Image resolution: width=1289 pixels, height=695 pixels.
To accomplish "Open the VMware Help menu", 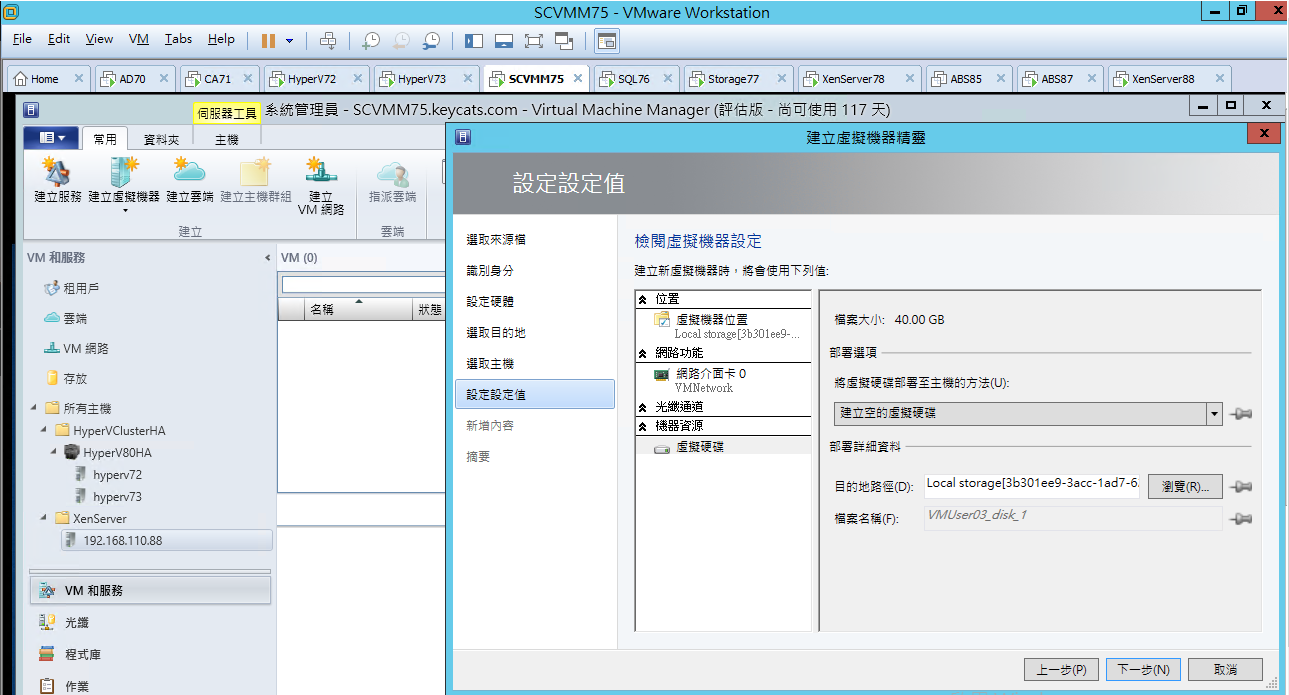I will (x=221, y=39).
